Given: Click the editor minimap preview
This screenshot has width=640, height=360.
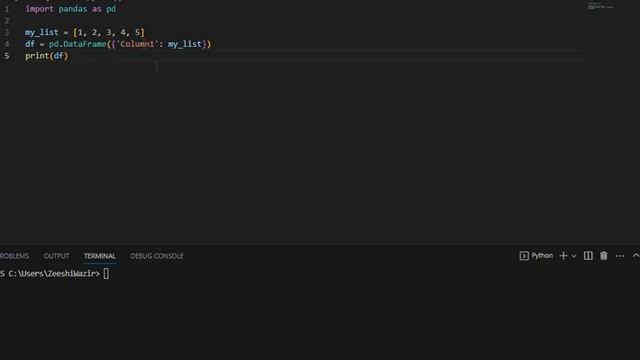Looking at the screenshot, I should click(600, 6).
